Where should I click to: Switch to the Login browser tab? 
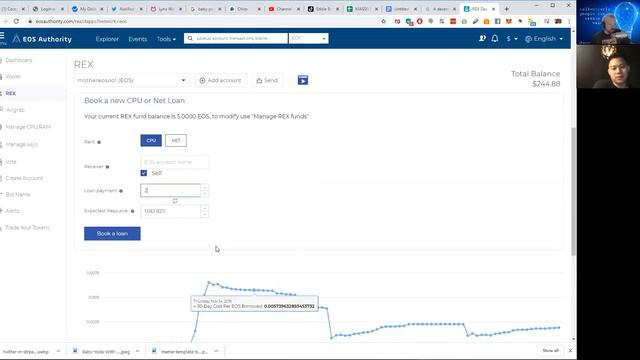(47, 9)
